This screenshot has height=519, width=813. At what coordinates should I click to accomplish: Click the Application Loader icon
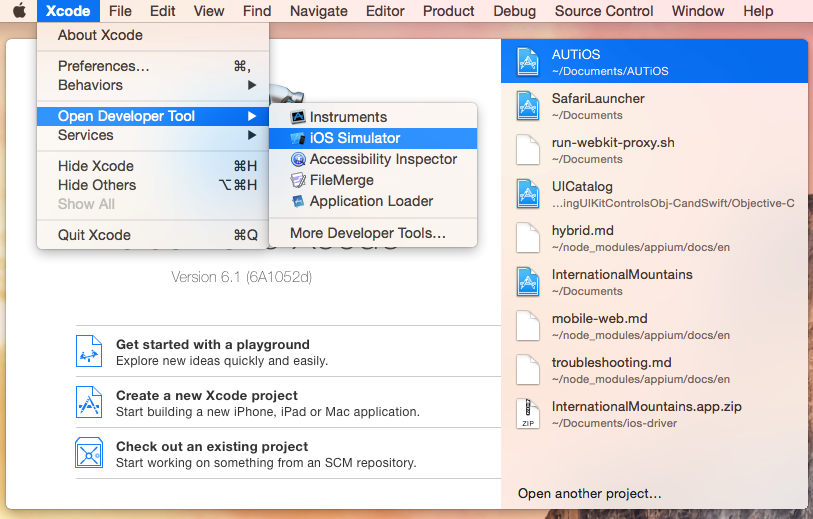click(298, 201)
